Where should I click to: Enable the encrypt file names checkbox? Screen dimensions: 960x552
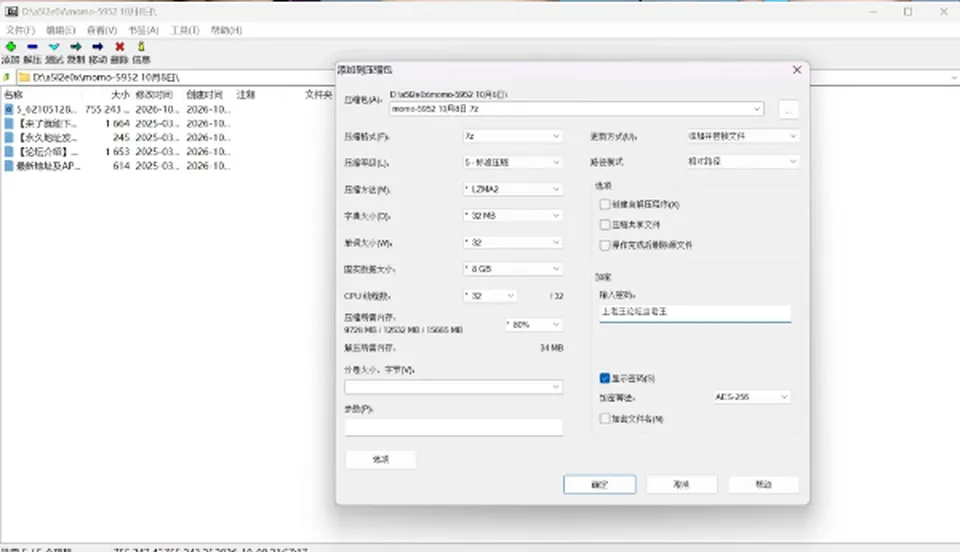(605, 419)
